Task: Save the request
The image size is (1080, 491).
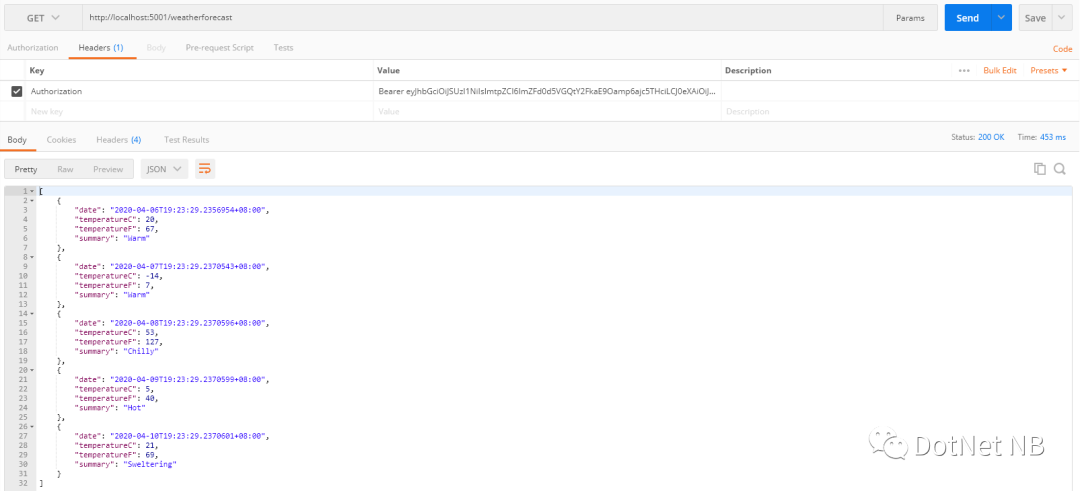Action: [x=1035, y=18]
